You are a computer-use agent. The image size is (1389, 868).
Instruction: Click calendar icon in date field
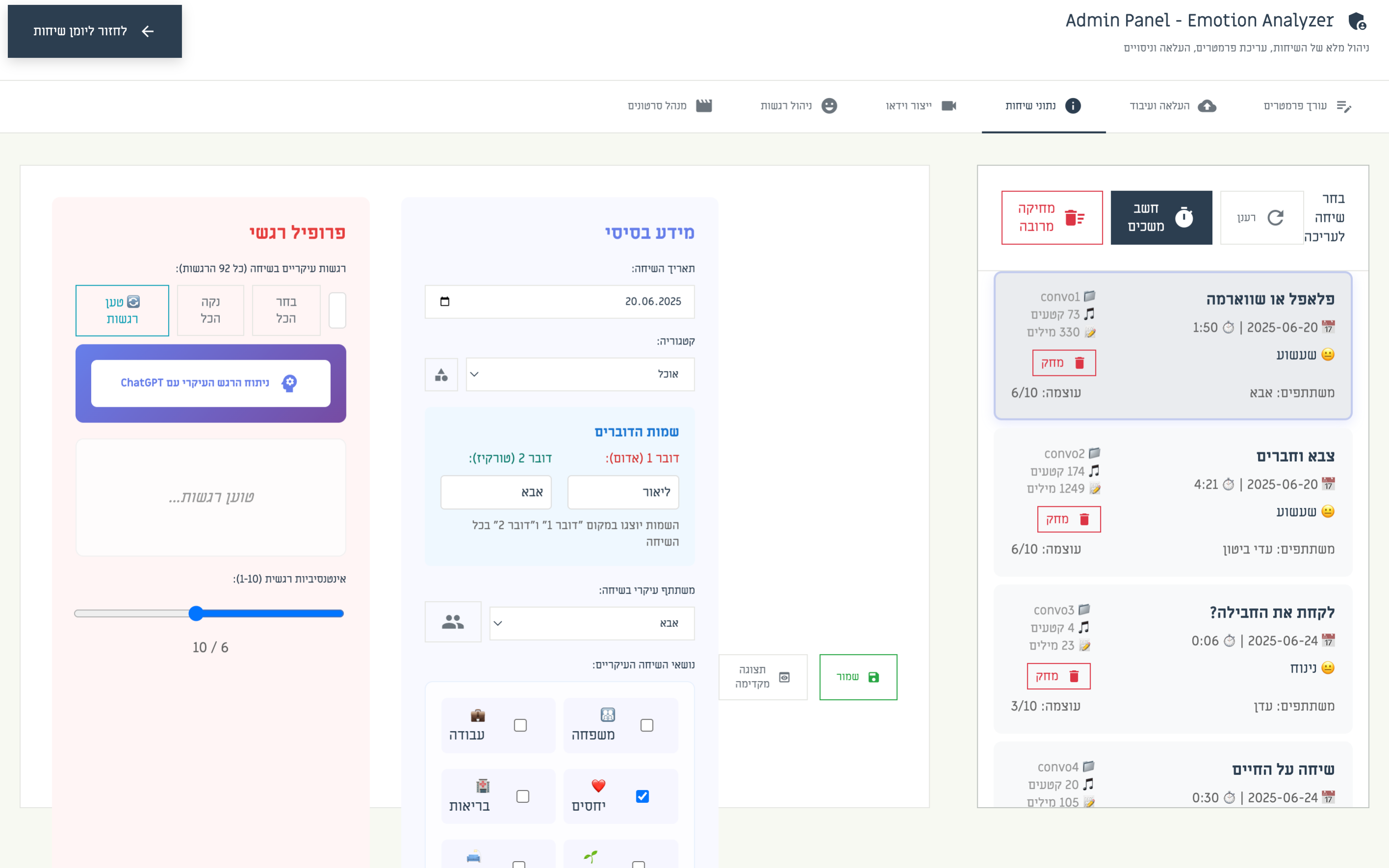click(445, 301)
